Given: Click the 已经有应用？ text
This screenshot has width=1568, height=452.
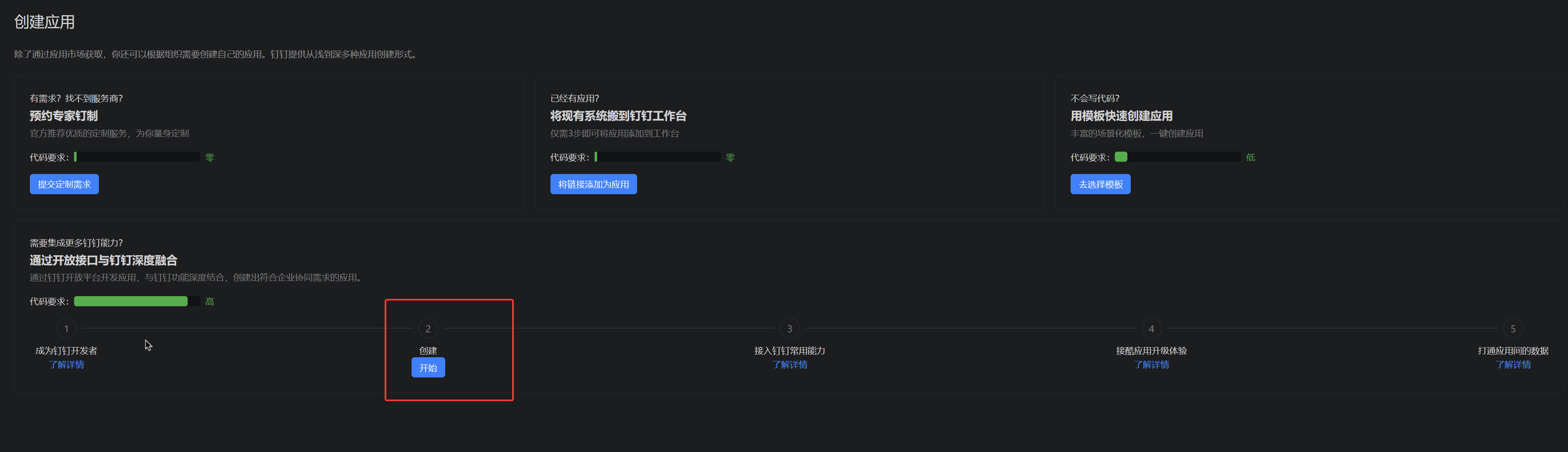Looking at the screenshot, I should click(574, 98).
